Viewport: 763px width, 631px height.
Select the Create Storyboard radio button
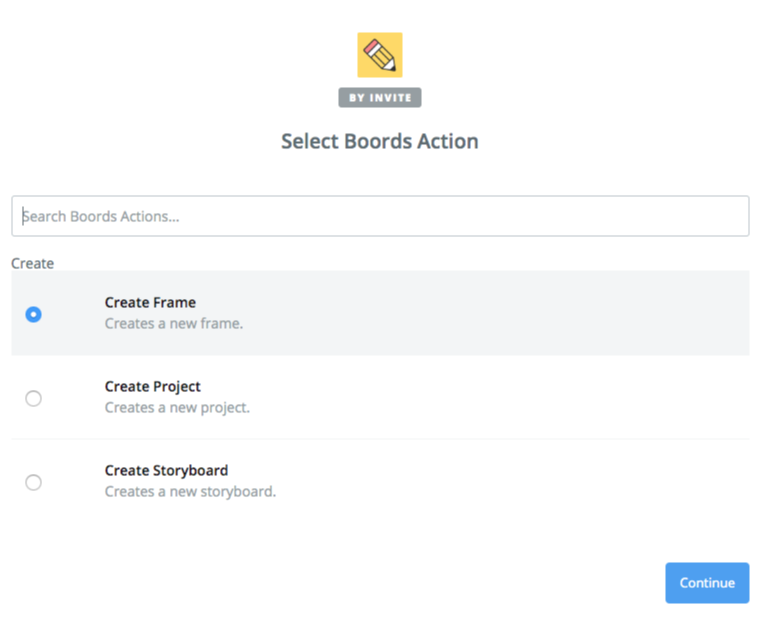[x=34, y=482]
